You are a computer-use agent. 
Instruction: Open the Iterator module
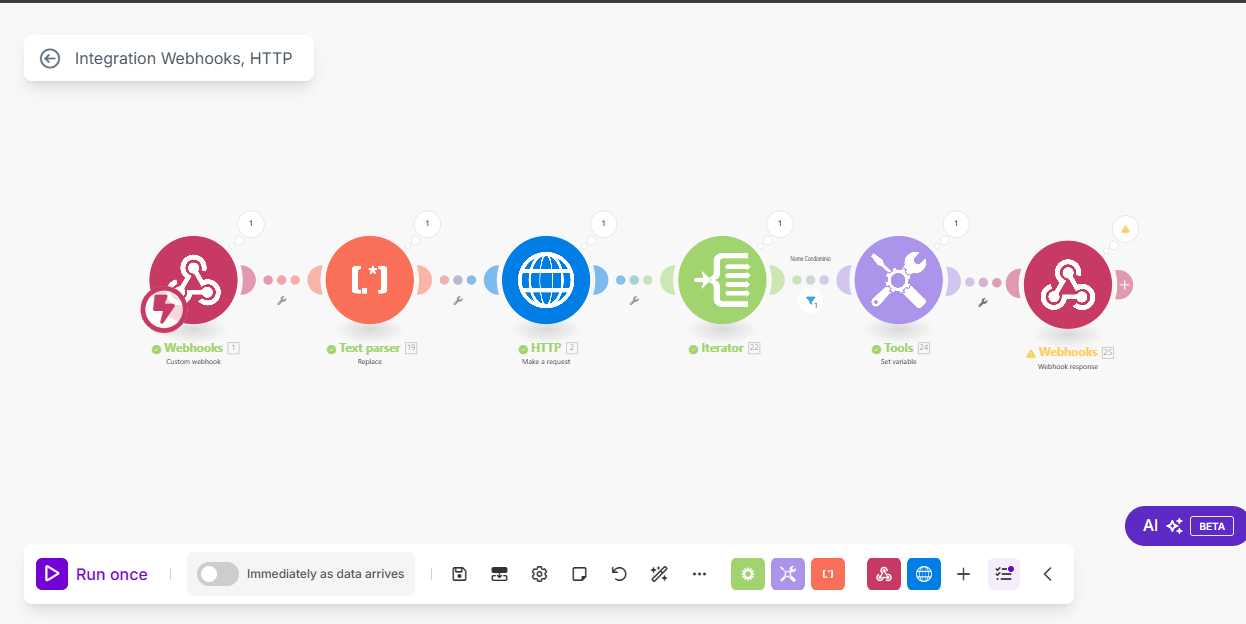722,280
